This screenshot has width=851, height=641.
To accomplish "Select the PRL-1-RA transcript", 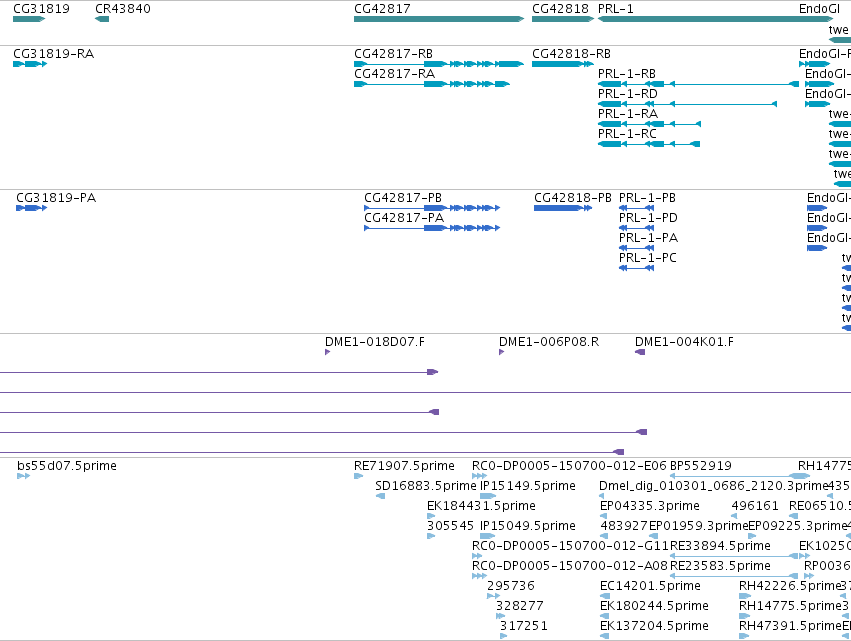I will point(649,124).
